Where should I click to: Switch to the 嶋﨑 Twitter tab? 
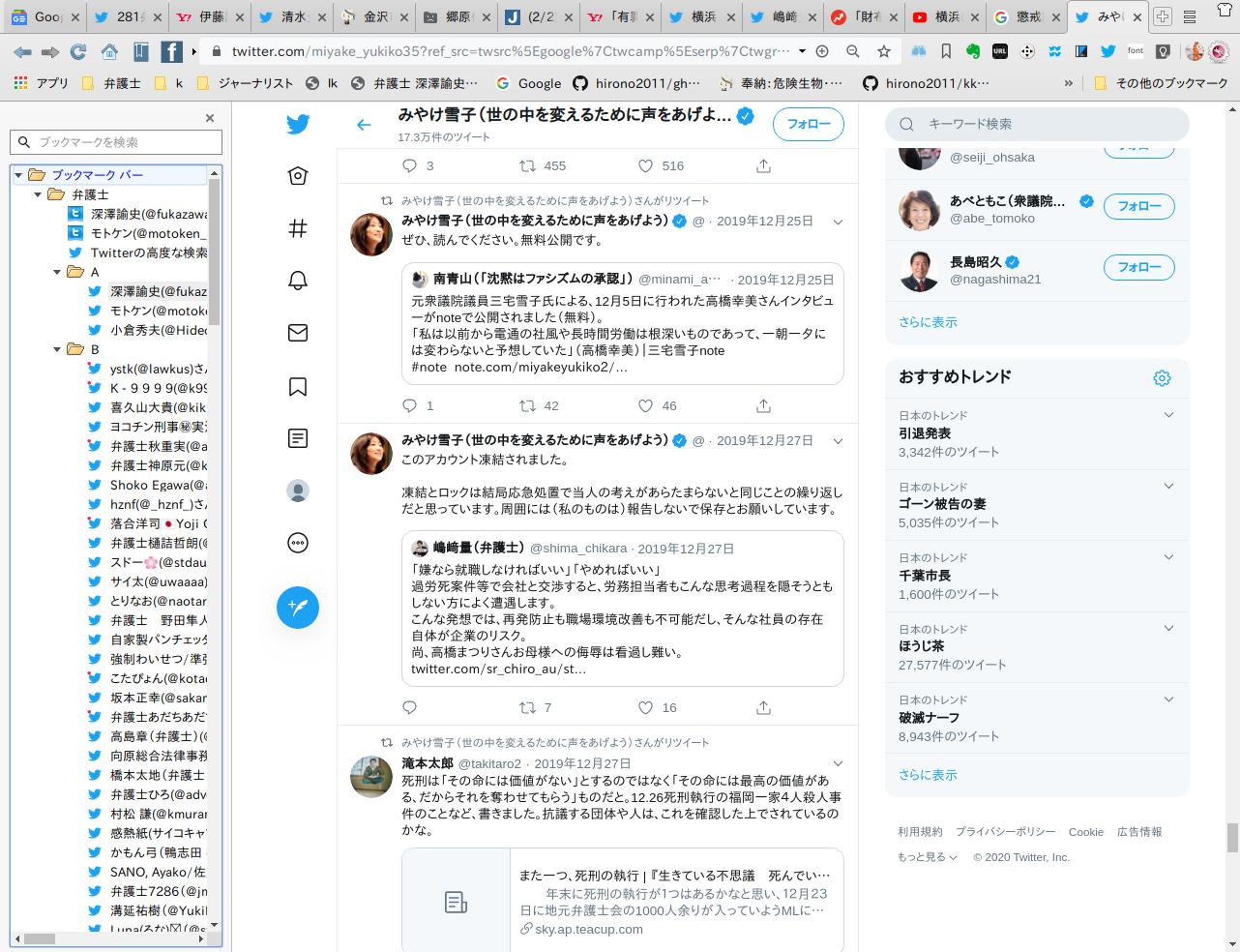[x=785, y=16]
